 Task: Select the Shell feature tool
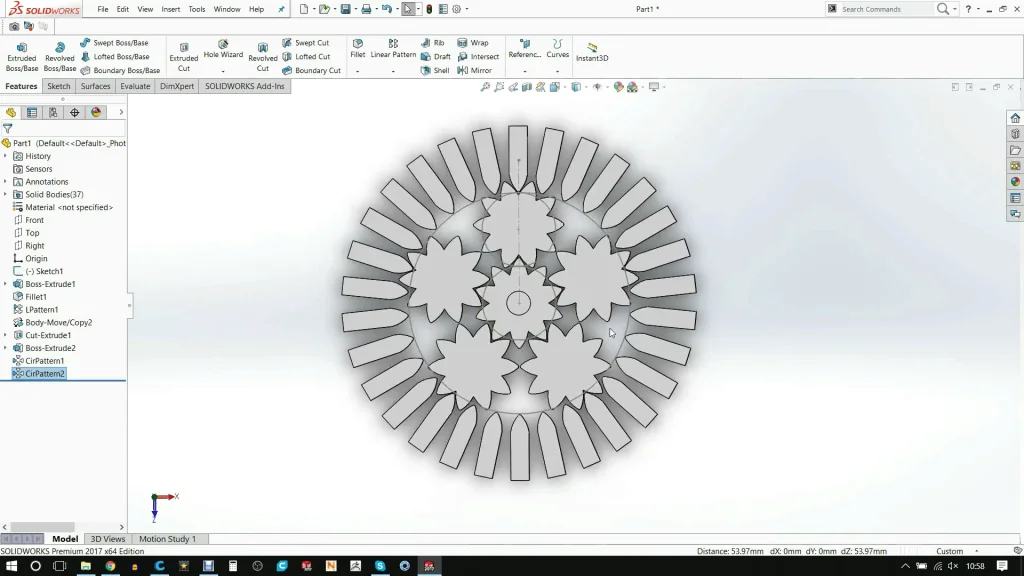point(437,71)
